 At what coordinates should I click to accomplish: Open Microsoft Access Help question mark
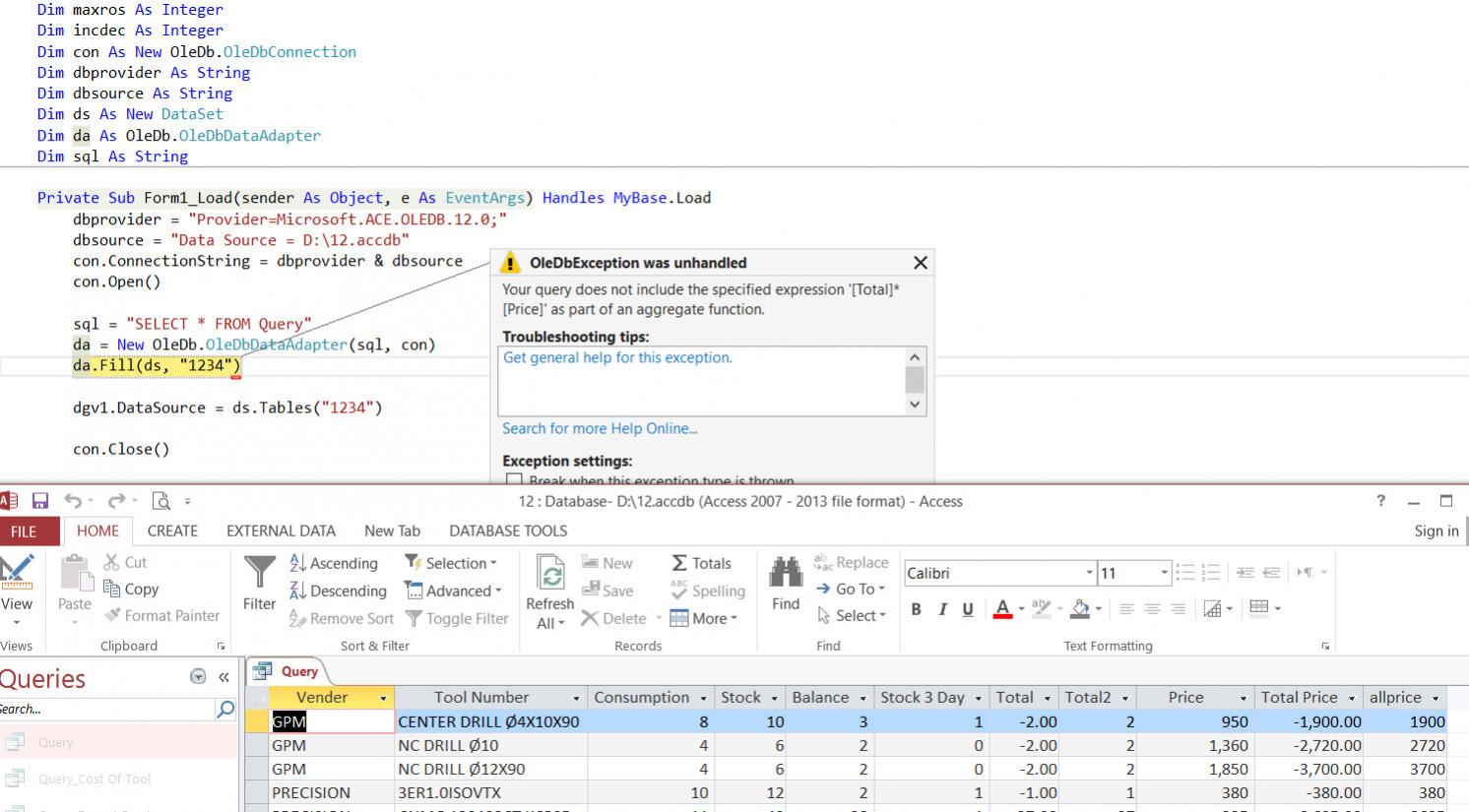1380,501
